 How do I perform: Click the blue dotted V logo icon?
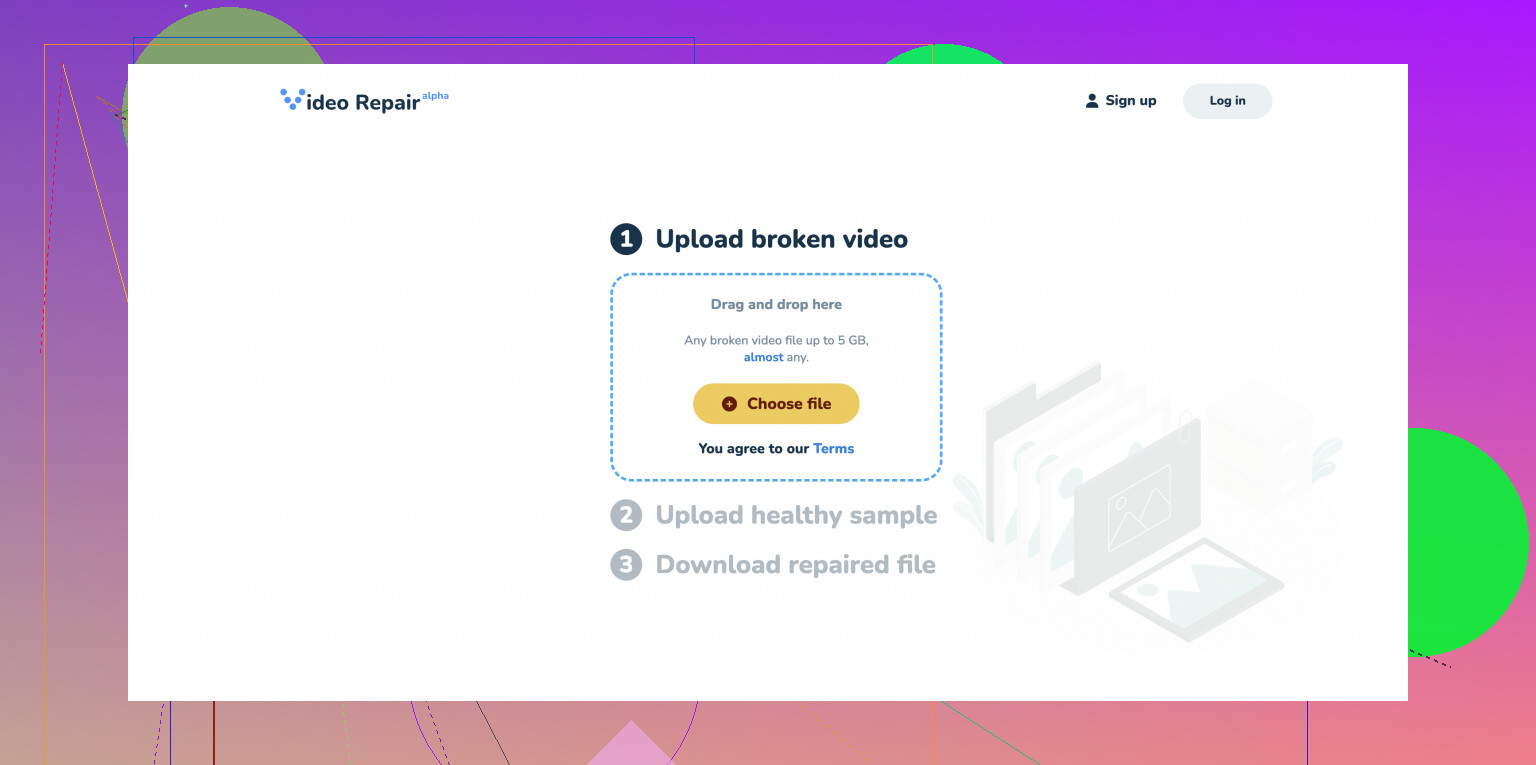(293, 99)
